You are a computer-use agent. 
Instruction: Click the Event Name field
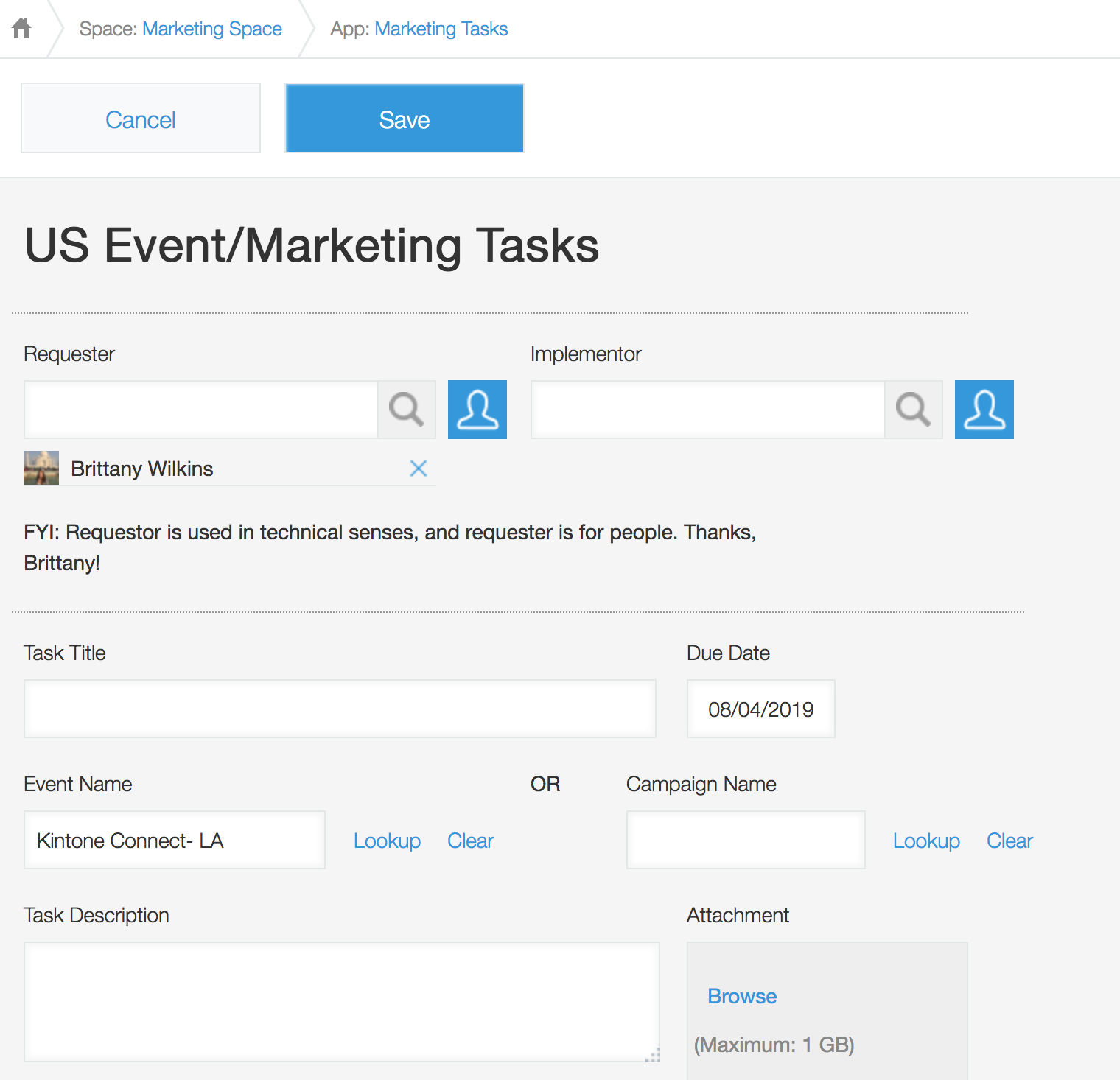point(175,840)
